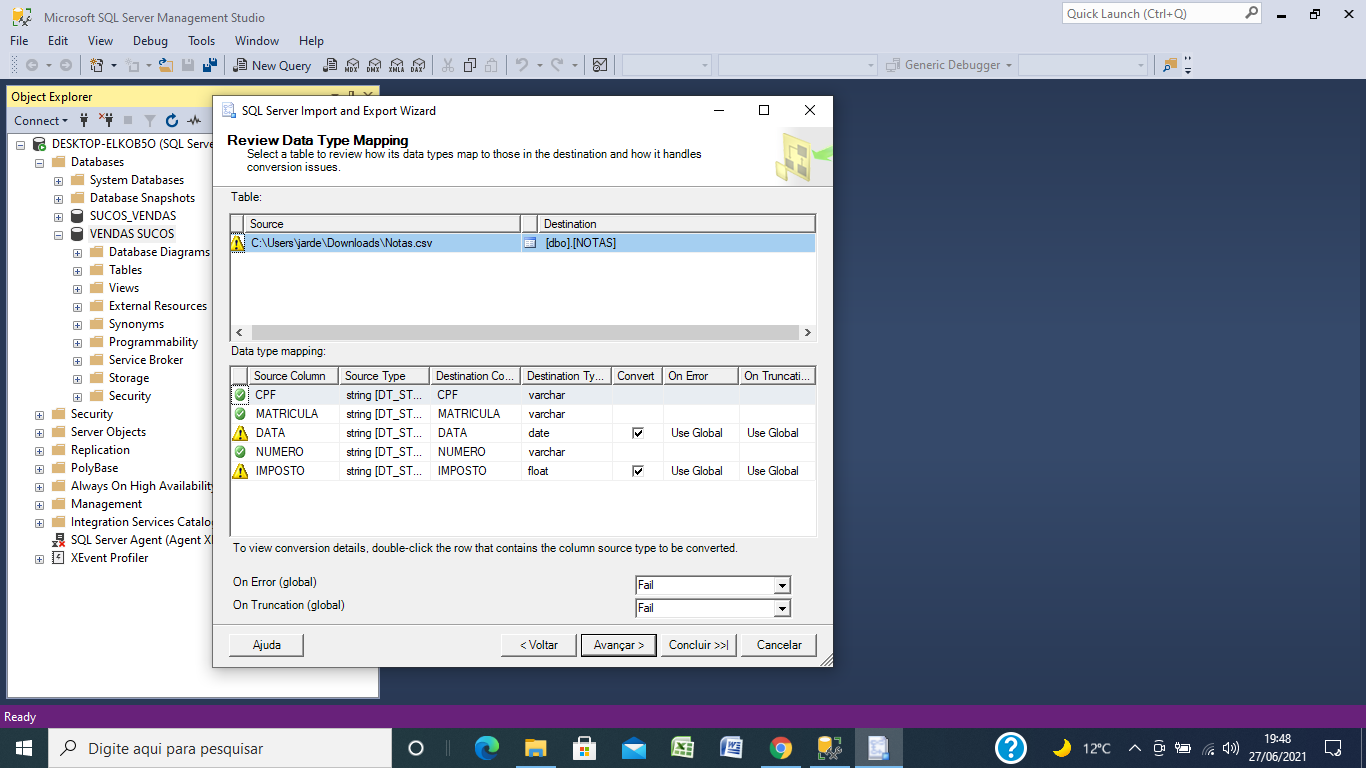The height and width of the screenshot is (768, 1366).
Task: Click the Database Engine Query icon
Action: [329, 65]
